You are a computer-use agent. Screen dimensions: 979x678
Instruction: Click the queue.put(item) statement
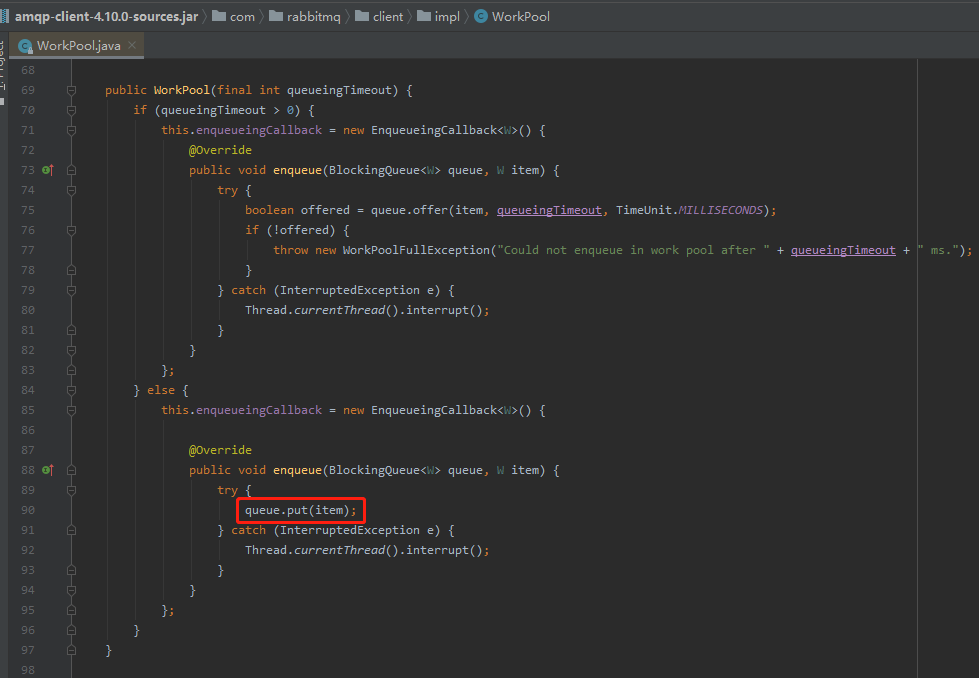point(300,510)
